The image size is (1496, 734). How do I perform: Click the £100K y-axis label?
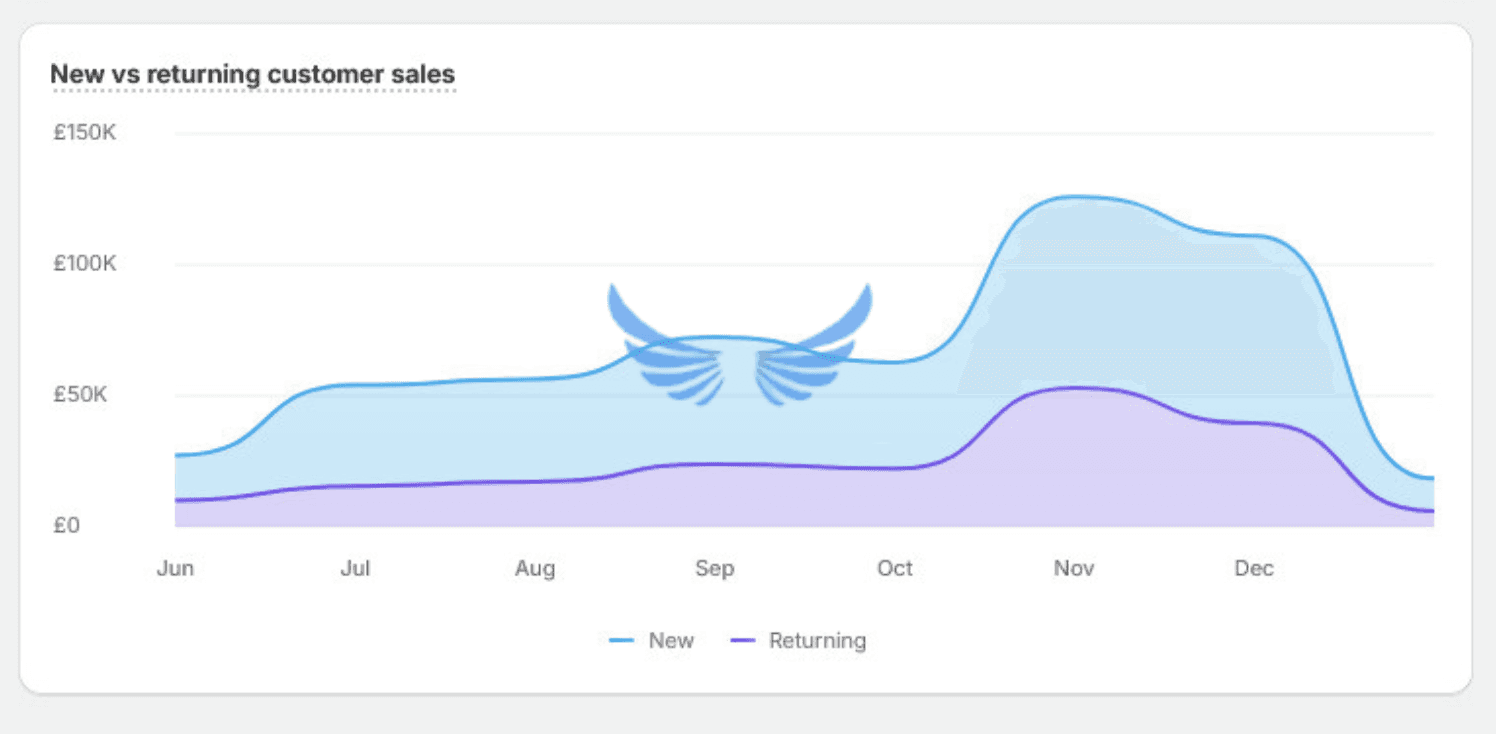point(85,264)
